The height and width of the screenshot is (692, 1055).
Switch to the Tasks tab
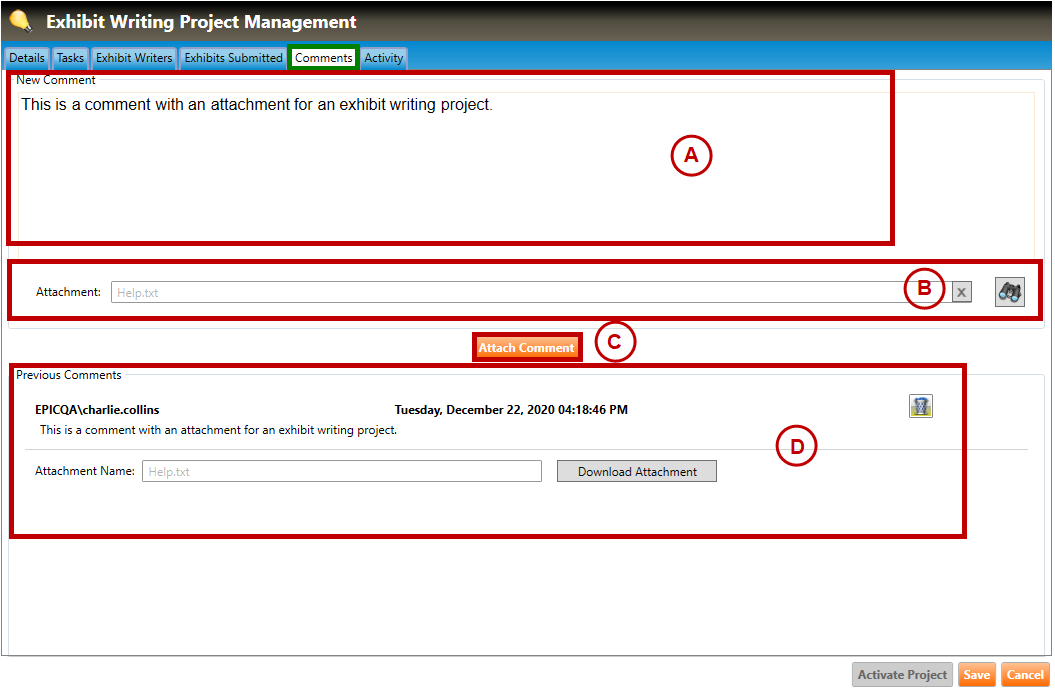70,58
